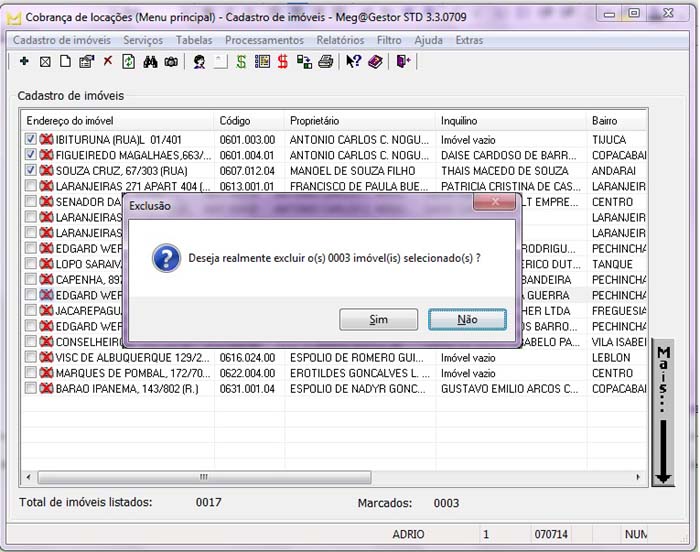This screenshot has height=552, width=700.
Task: Uncheck the IBITURUNA (RUA) property checkbox
Action: tap(31, 140)
